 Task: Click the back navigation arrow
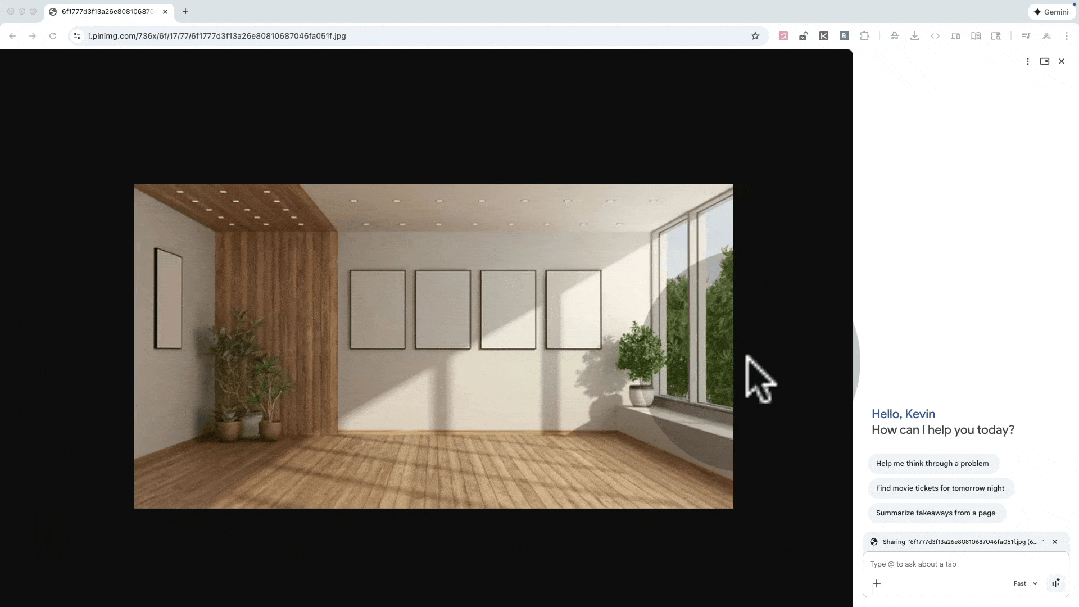point(11,35)
